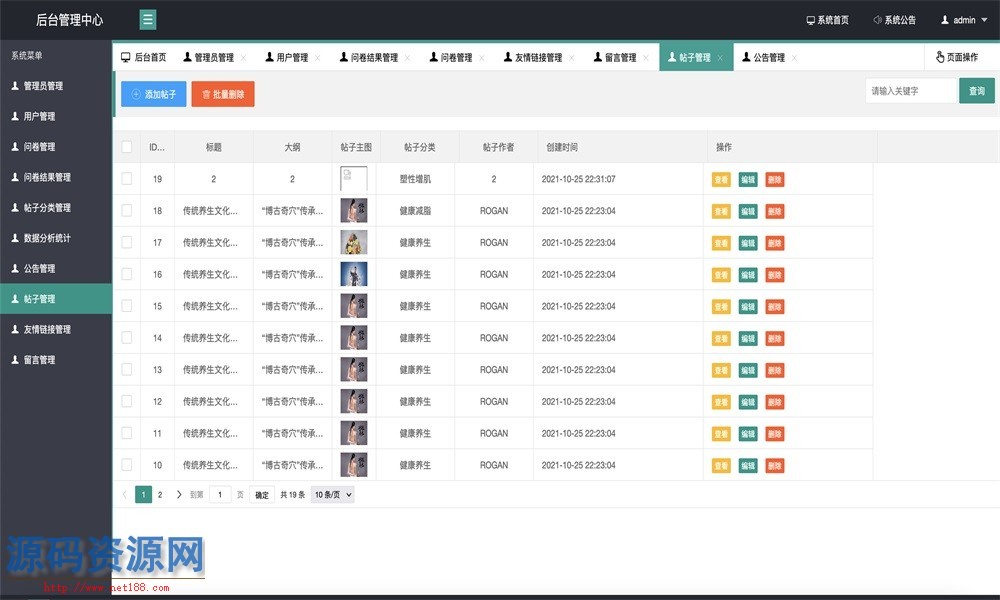Go to page 2 in pagination
Image resolution: width=1000 pixels, height=600 pixels.
(x=160, y=494)
